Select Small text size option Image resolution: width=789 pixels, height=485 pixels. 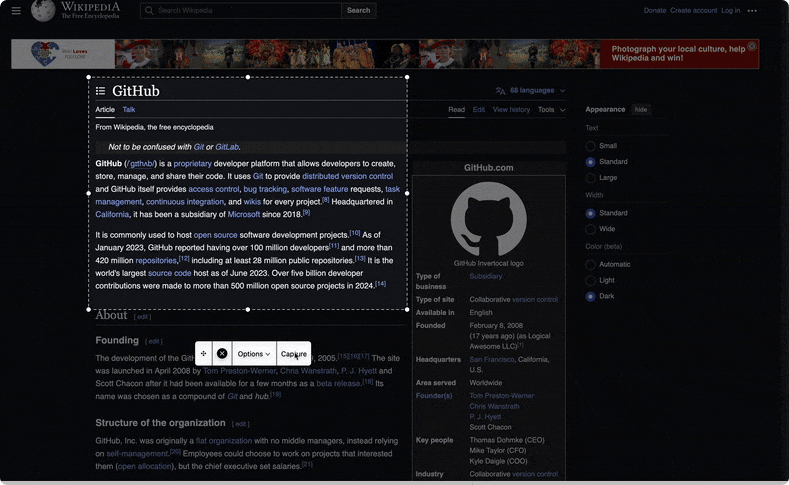(591, 146)
